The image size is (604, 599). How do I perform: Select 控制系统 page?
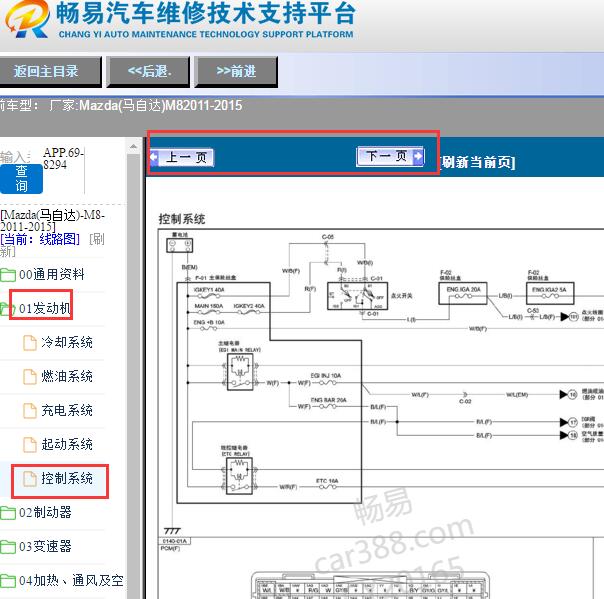coord(67,478)
